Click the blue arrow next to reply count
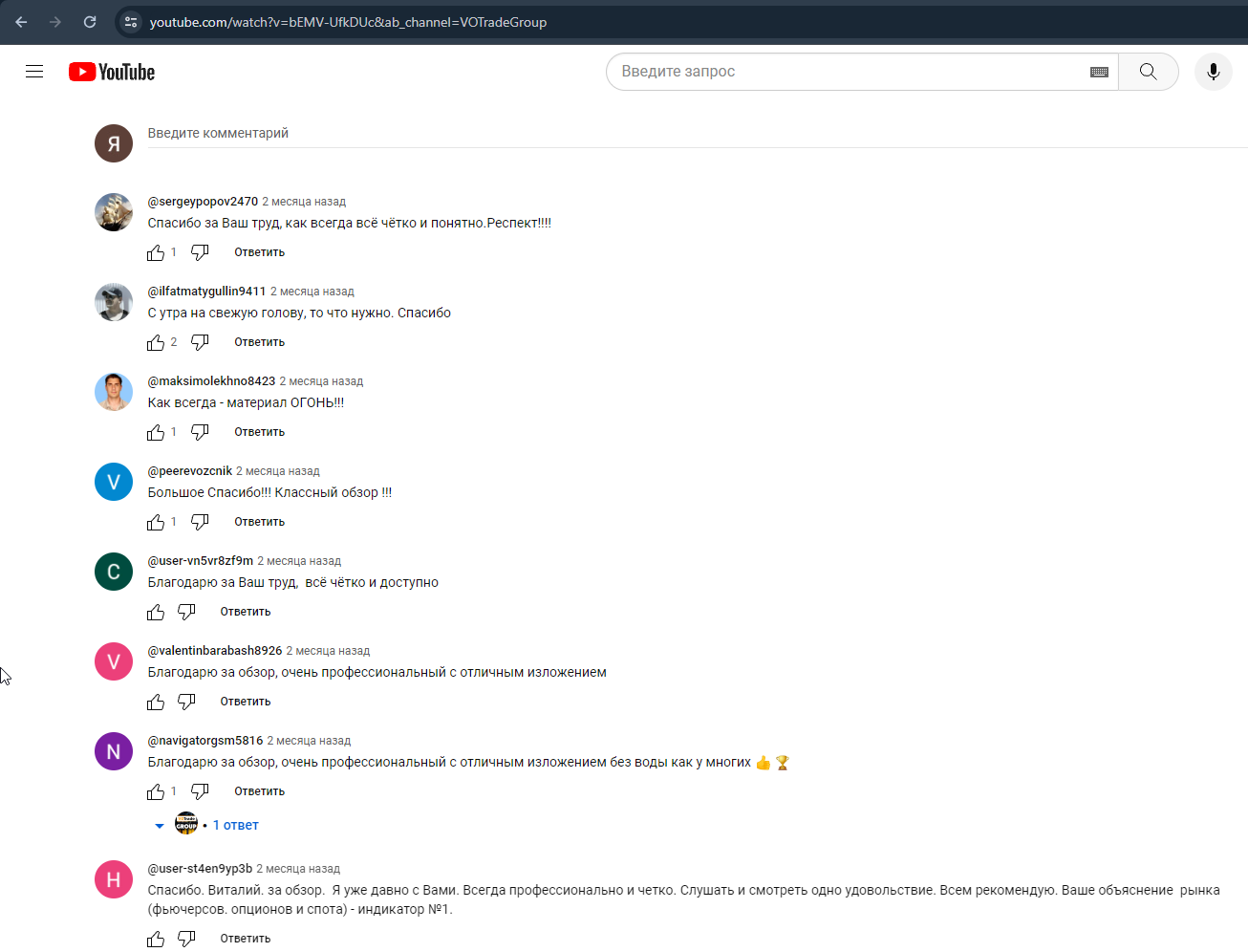Viewport: 1248px width, 952px height. [x=160, y=826]
